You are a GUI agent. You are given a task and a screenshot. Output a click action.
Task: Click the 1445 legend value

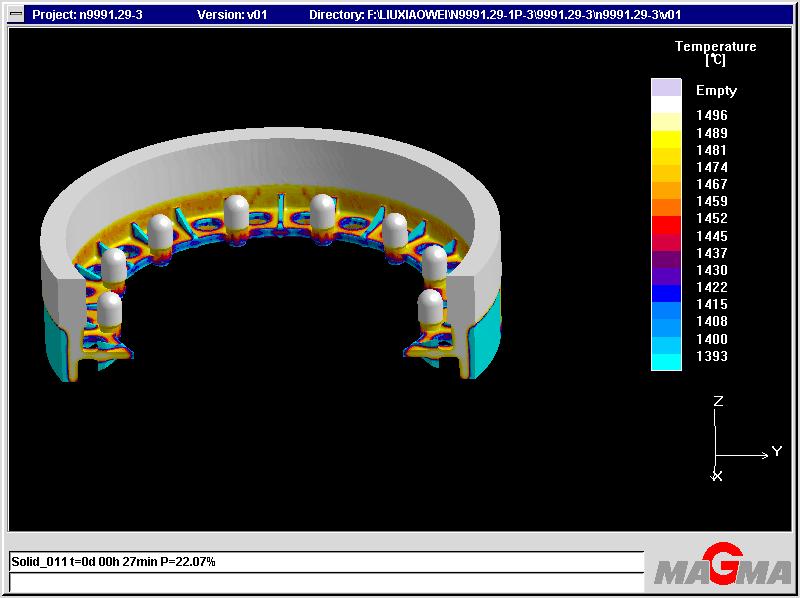point(712,236)
